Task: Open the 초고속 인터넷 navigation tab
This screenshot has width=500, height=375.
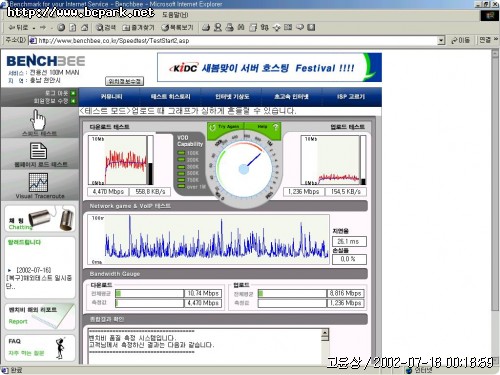Action: (x=291, y=97)
